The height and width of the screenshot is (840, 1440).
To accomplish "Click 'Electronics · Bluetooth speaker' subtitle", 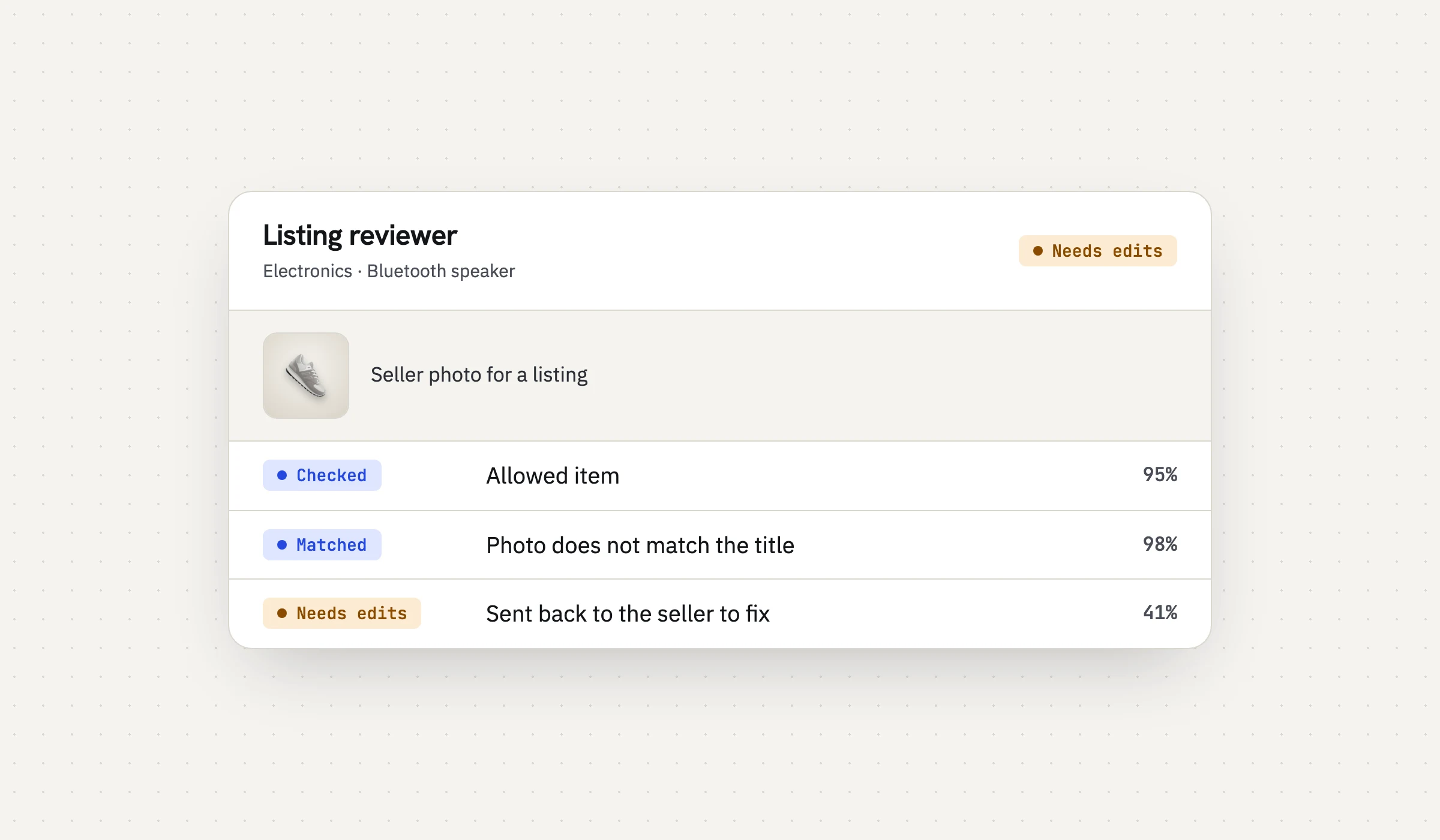I will pyautogui.click(x=389, y=271).
